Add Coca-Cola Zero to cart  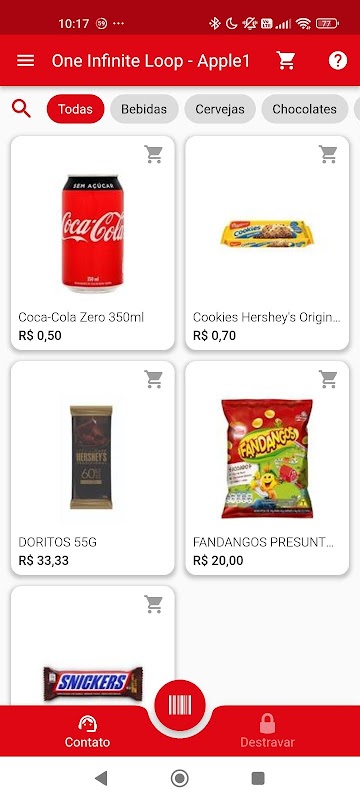tap(153, 154)
